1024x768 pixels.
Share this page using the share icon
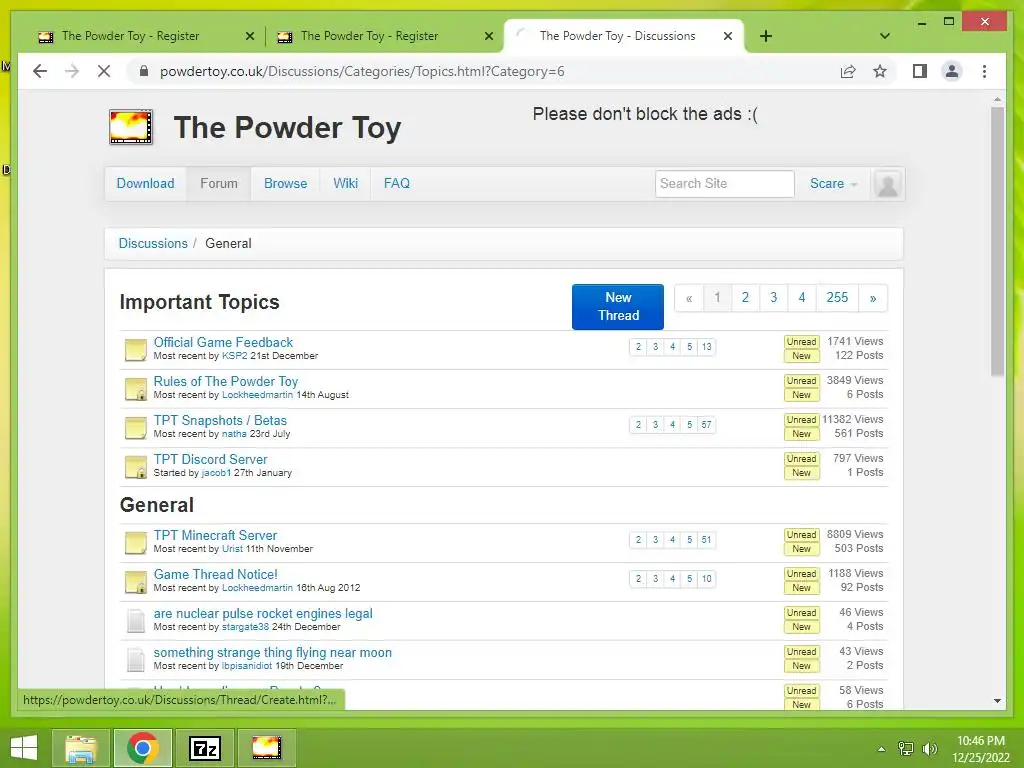[848, 71]
